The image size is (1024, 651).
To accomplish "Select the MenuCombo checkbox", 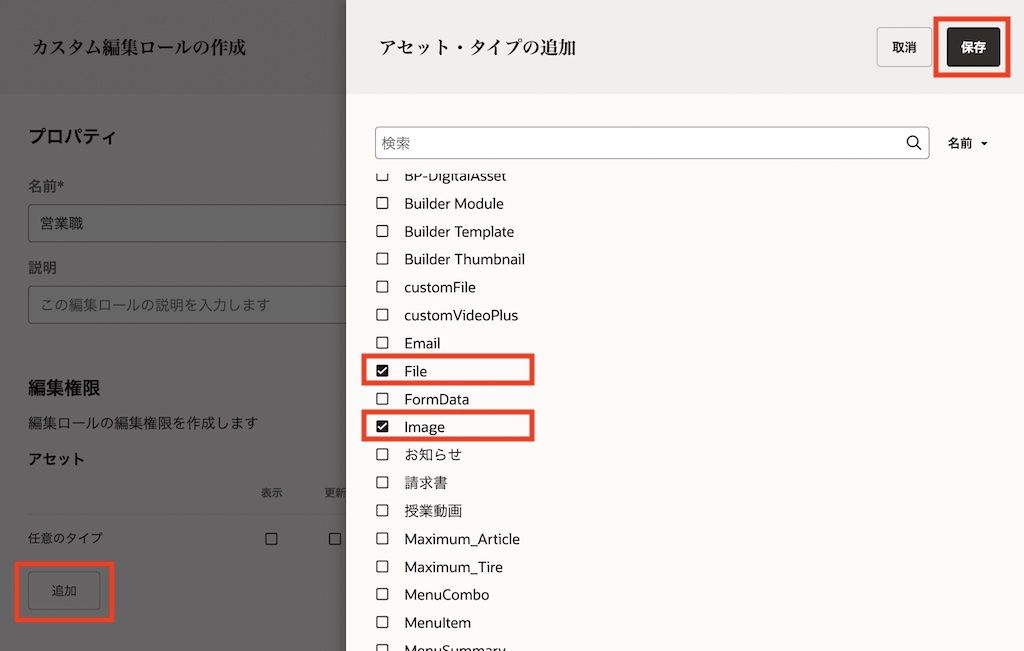I will (x=382, y=595).
